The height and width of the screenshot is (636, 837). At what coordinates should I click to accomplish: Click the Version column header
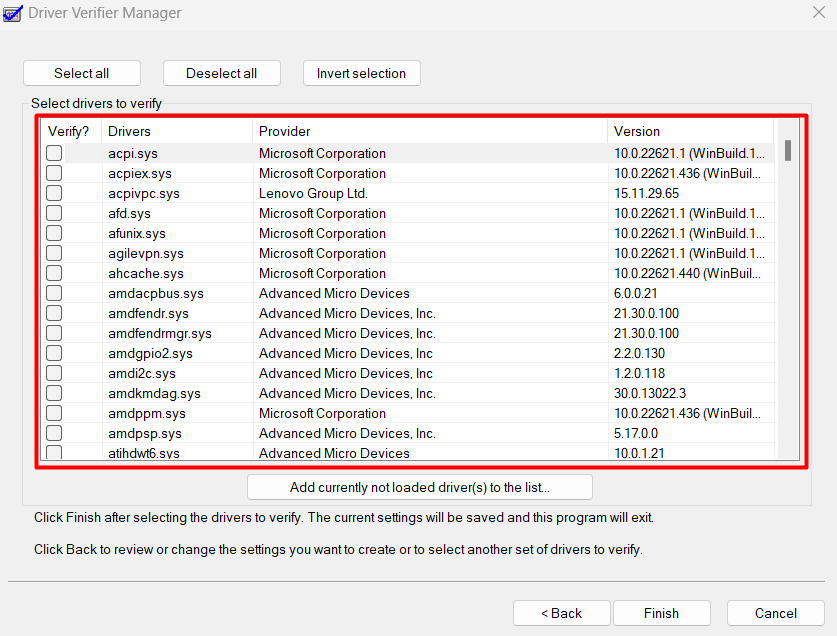[x=690, y=131]
